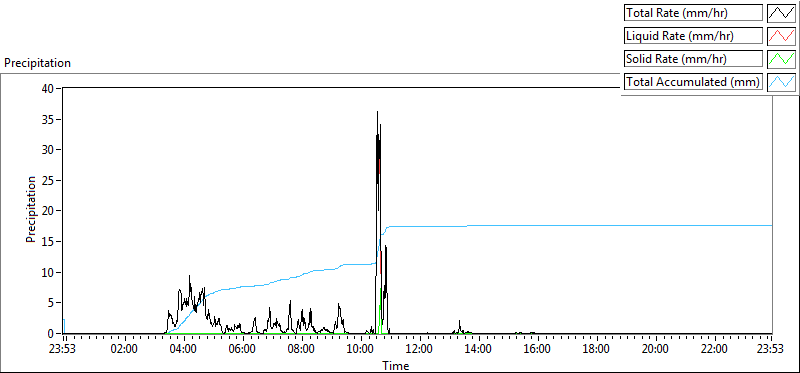The image size is (800, 373).
Task: Click the tallest total rate spike peak
Action: tap(378, 112)
